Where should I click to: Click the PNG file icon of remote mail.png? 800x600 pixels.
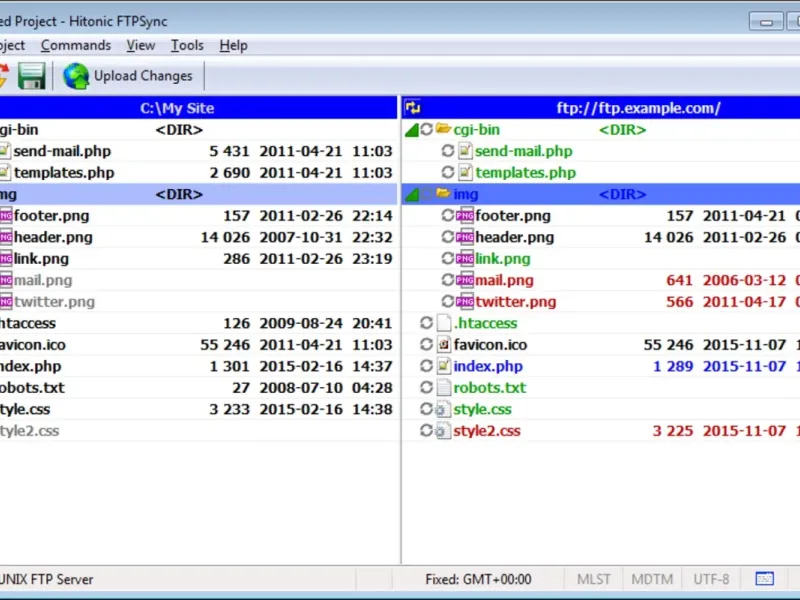tap(465, 280)
